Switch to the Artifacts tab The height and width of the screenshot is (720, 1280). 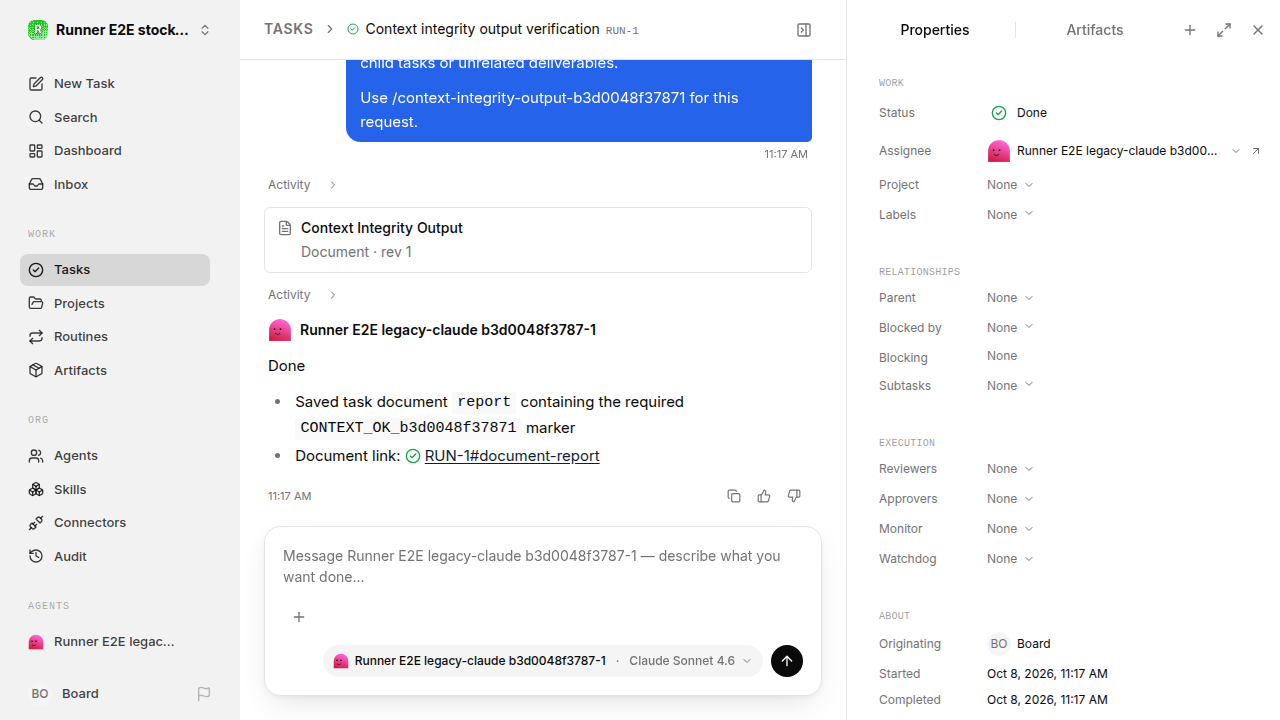1094,30
